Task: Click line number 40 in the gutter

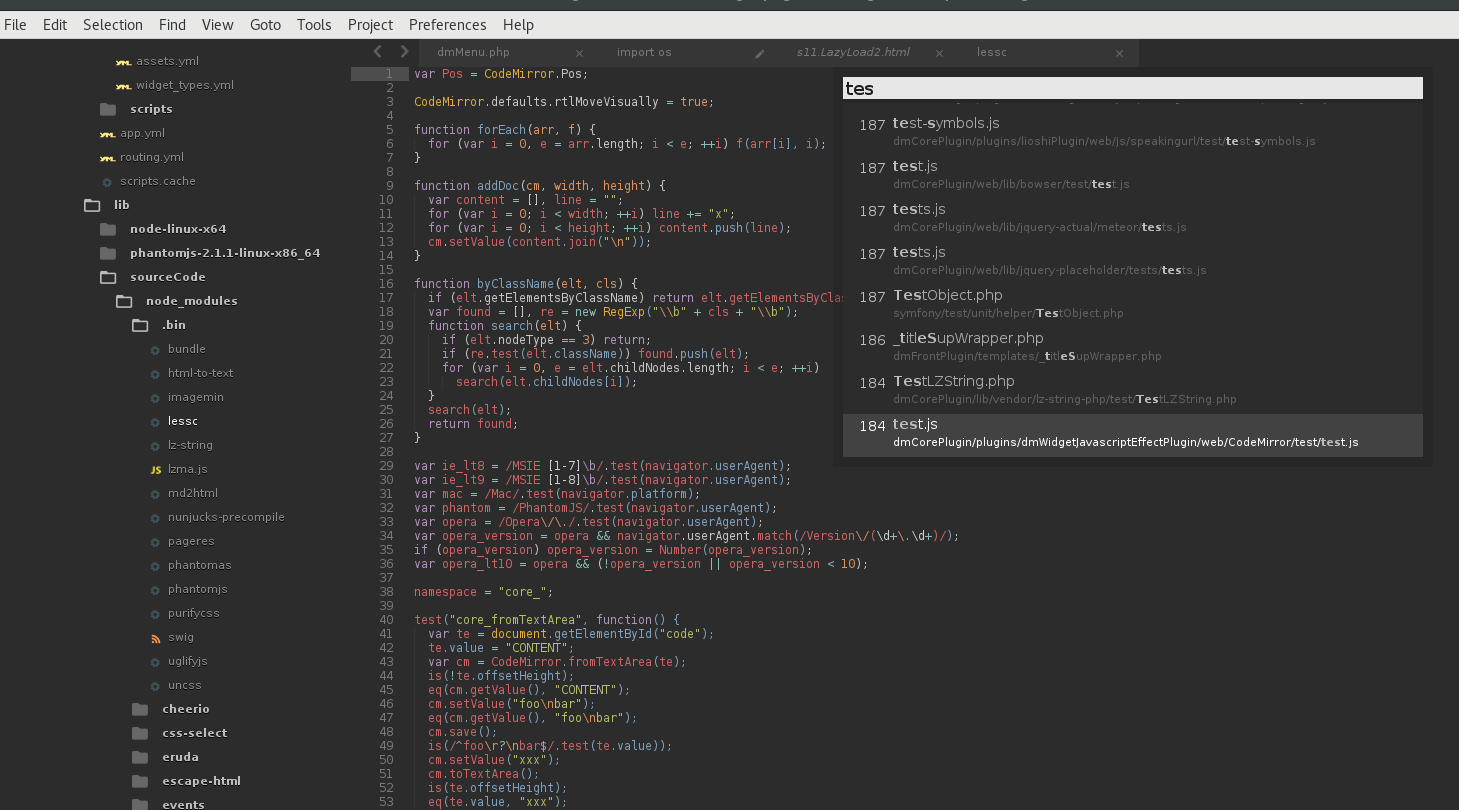Action: (x=387, y=620)
